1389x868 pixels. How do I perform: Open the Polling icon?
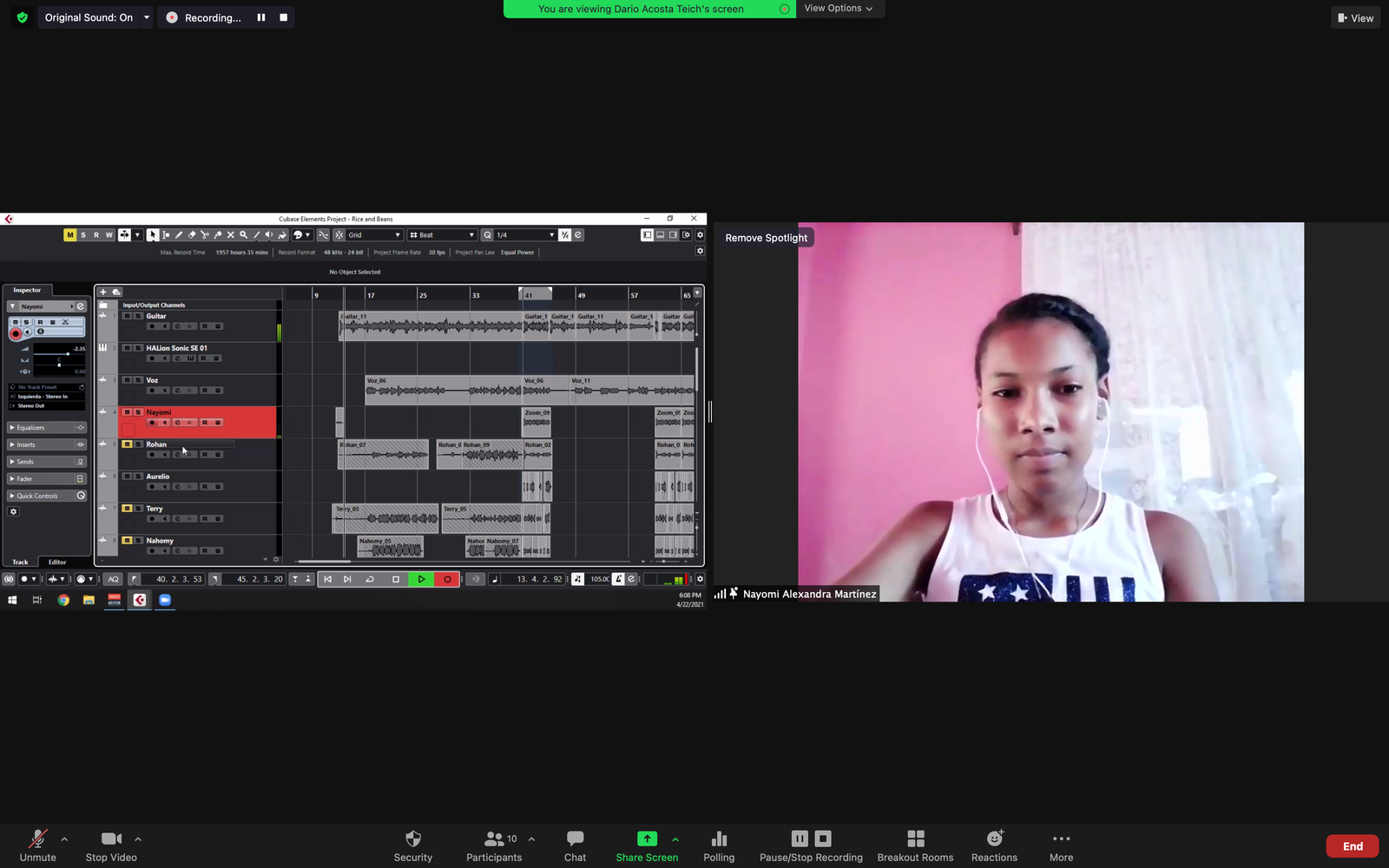[719, 838]
